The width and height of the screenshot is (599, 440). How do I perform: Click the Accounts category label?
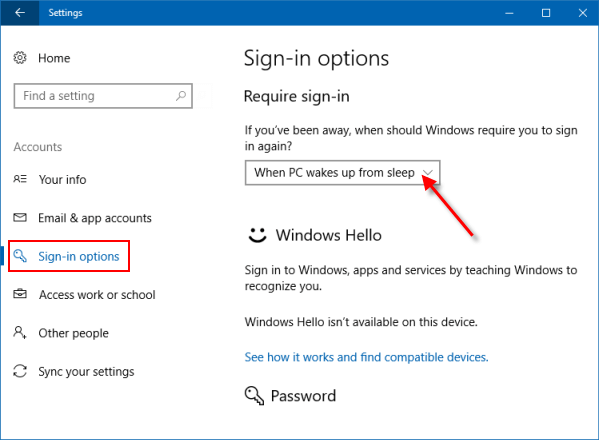click(x=38, y=147)
